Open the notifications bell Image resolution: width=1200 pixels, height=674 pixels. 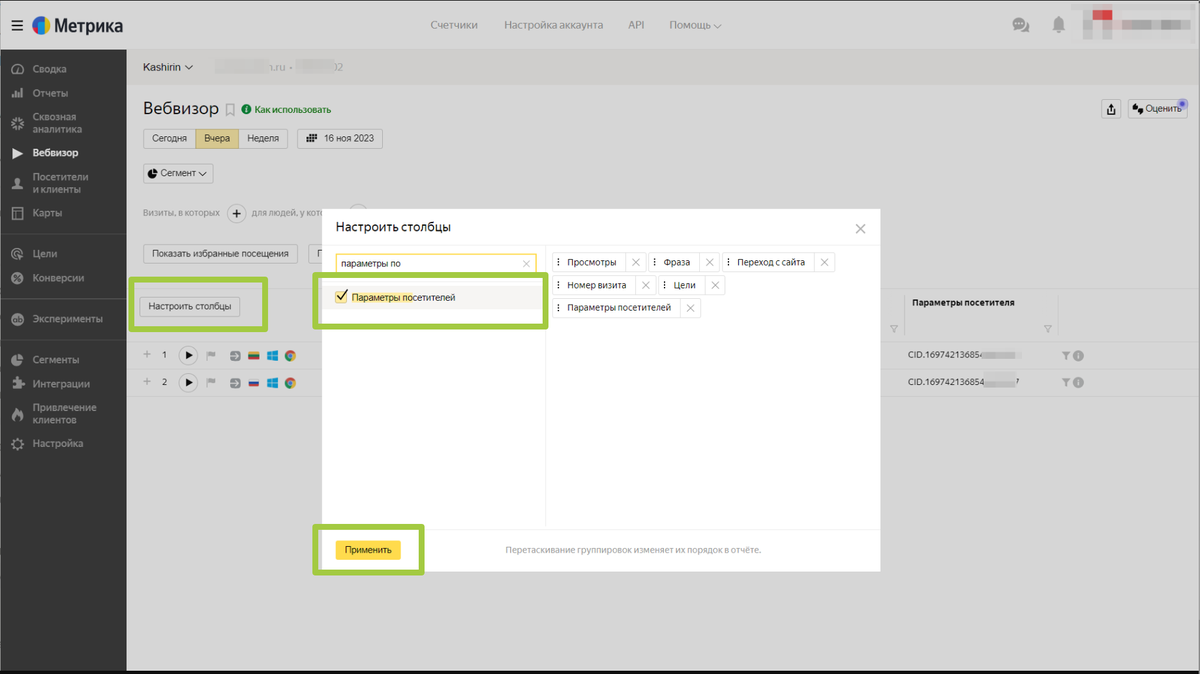(1058, 25)
